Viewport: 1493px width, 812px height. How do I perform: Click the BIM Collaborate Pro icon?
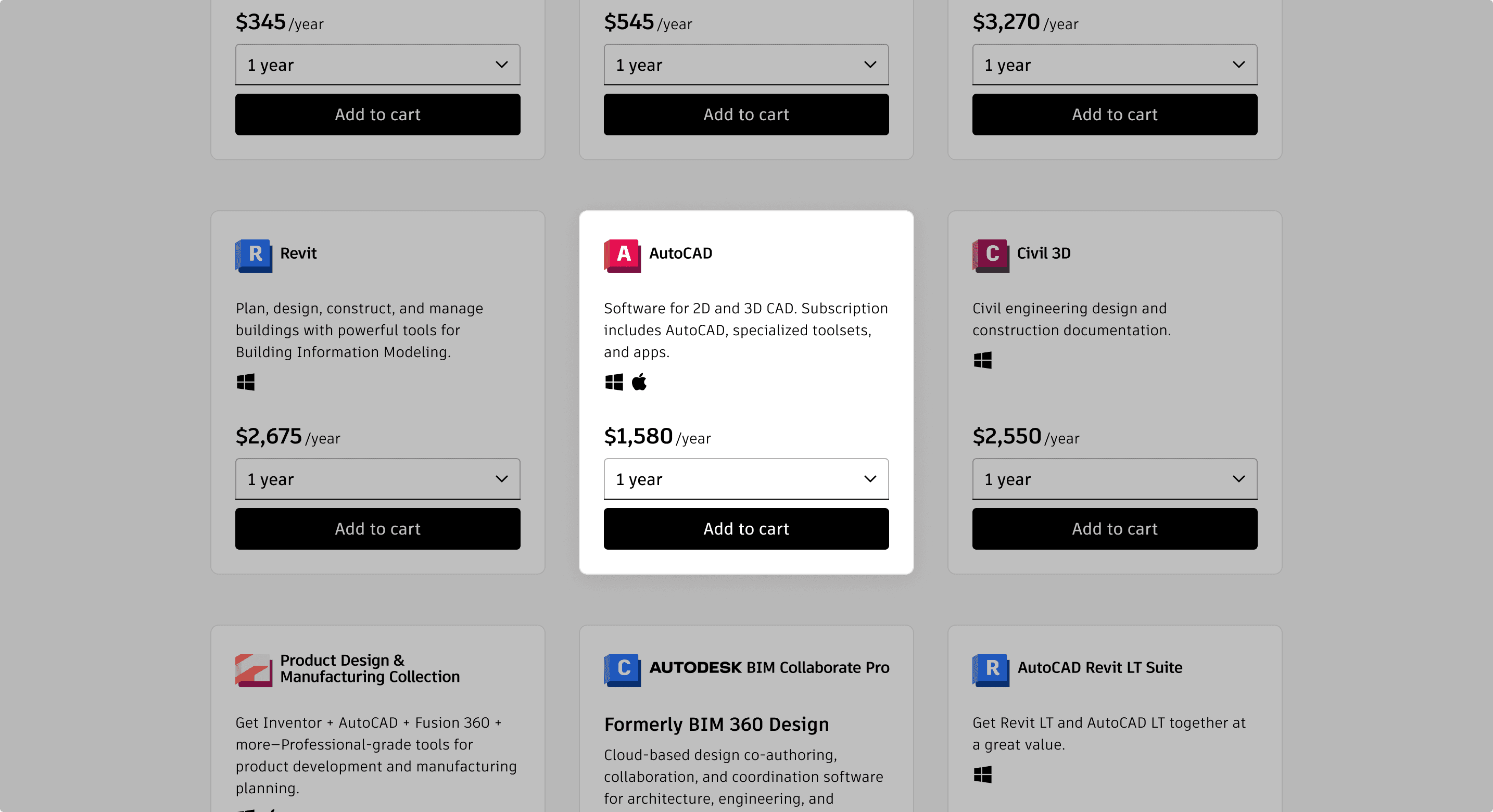click(x=623, y=669)
